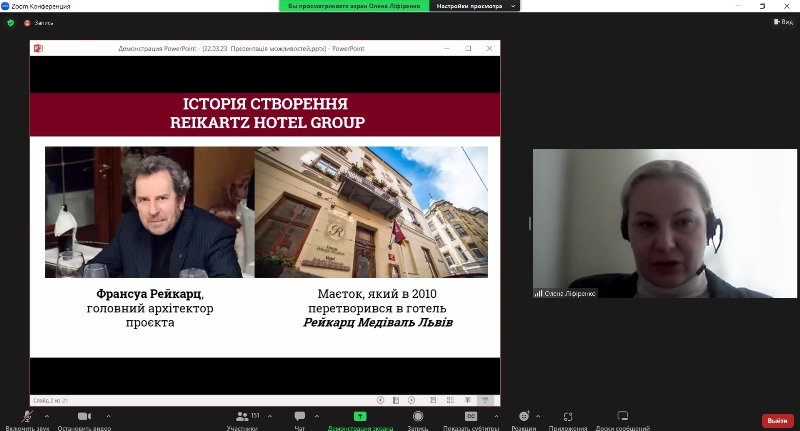Click the photo of Франсуа Рейкарц

tap(149, 212)
